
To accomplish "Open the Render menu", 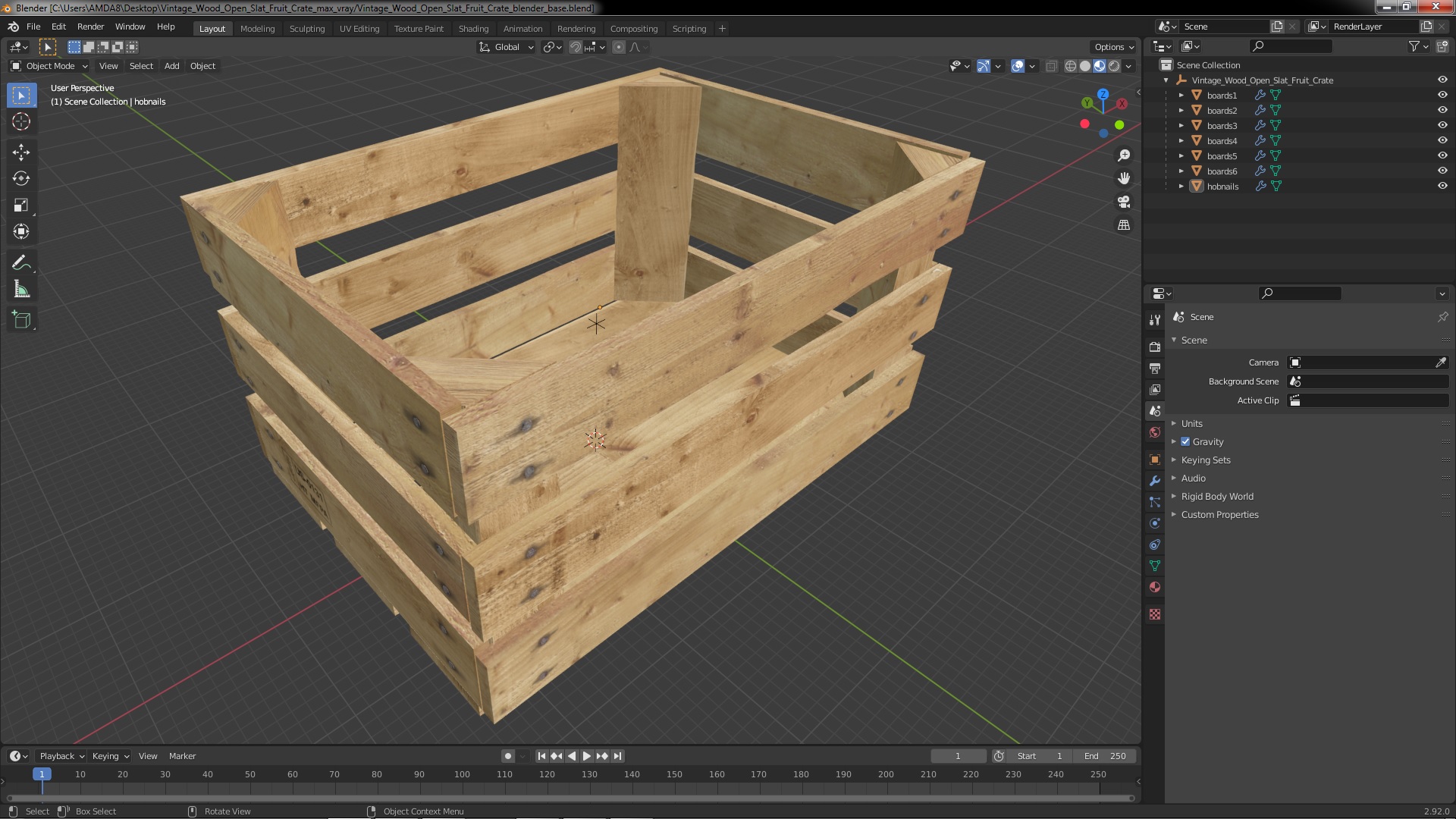I will 90,27.
